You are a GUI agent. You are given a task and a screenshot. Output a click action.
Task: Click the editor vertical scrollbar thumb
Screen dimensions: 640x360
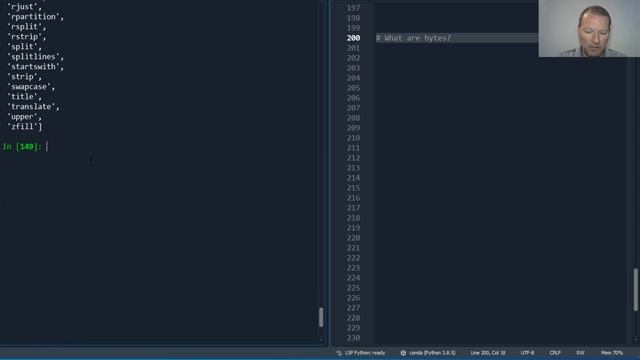[636, 289]
